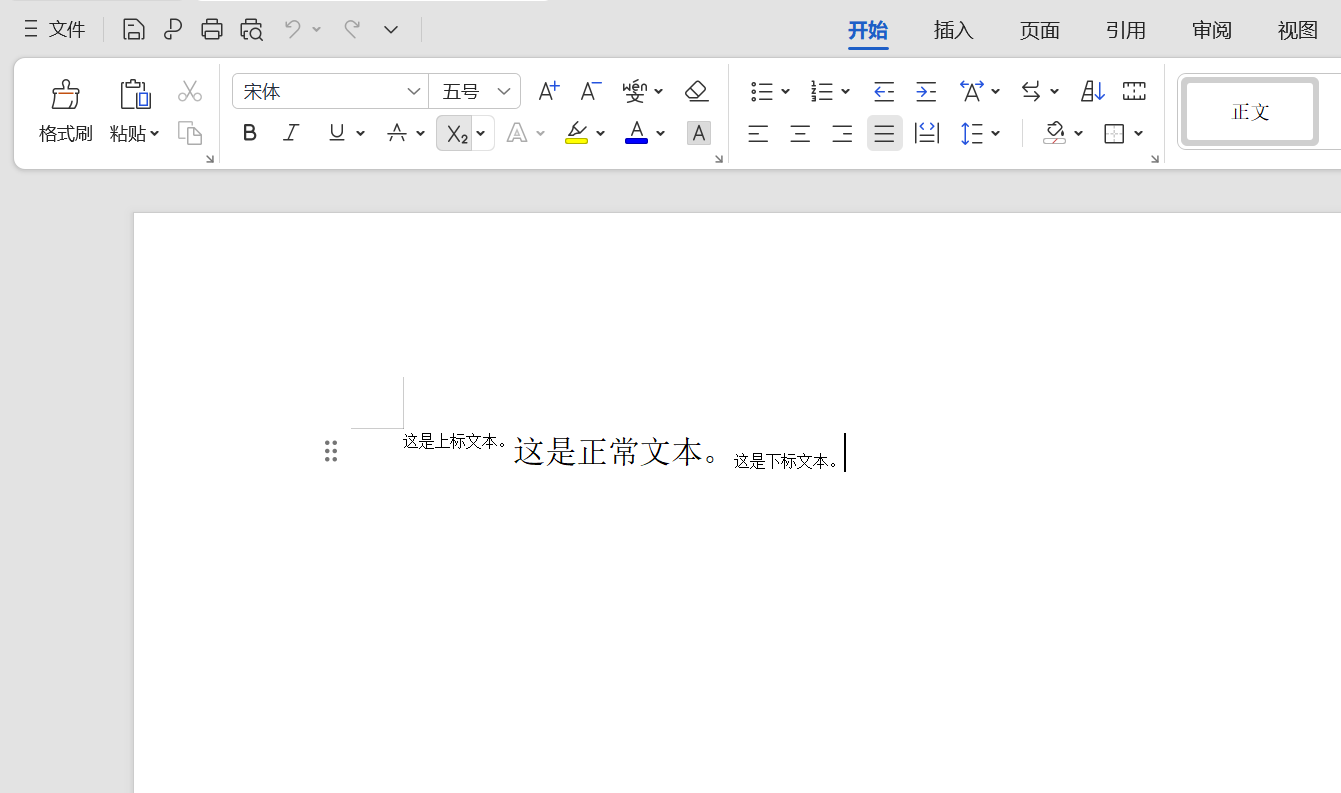The height and width of the screenshot is (793, 1341).
Task: Select the 正文 style thumbnail
Action: click(x=1250, y=112)
